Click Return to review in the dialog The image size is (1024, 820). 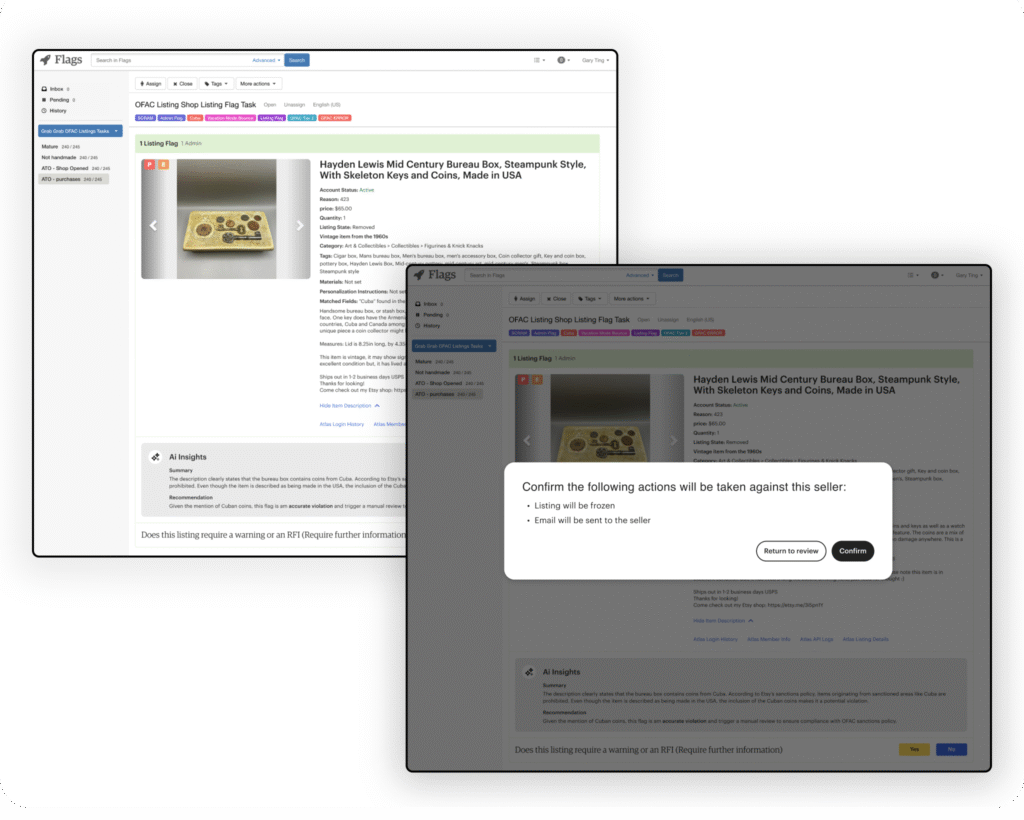pyautogui.click(x=791, y=551)
